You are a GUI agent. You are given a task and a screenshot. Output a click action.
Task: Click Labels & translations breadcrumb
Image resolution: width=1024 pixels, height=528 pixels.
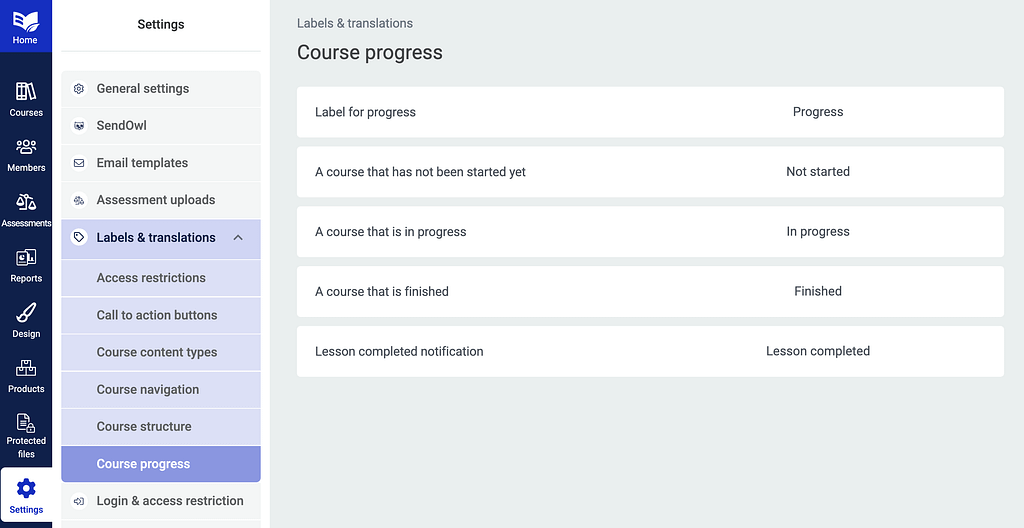pos(355,24)
